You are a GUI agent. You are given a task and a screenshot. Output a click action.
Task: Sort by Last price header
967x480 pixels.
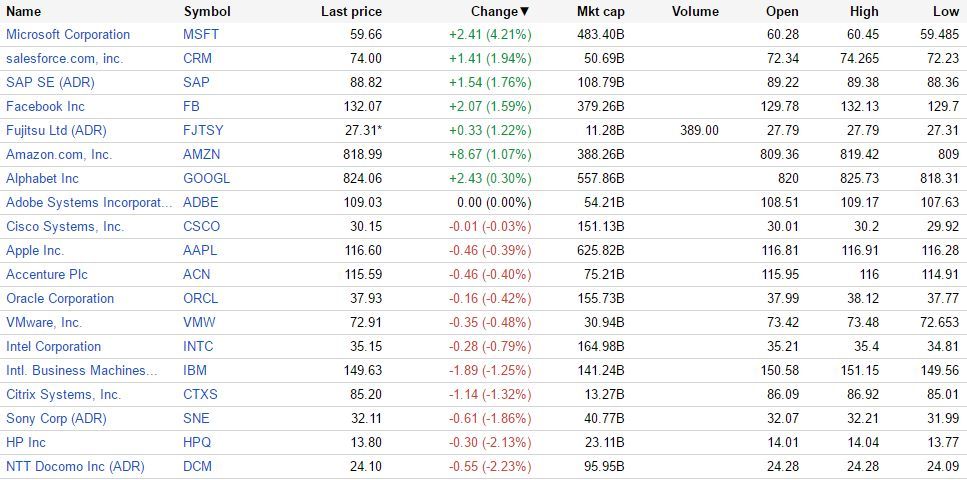(351, 12)
